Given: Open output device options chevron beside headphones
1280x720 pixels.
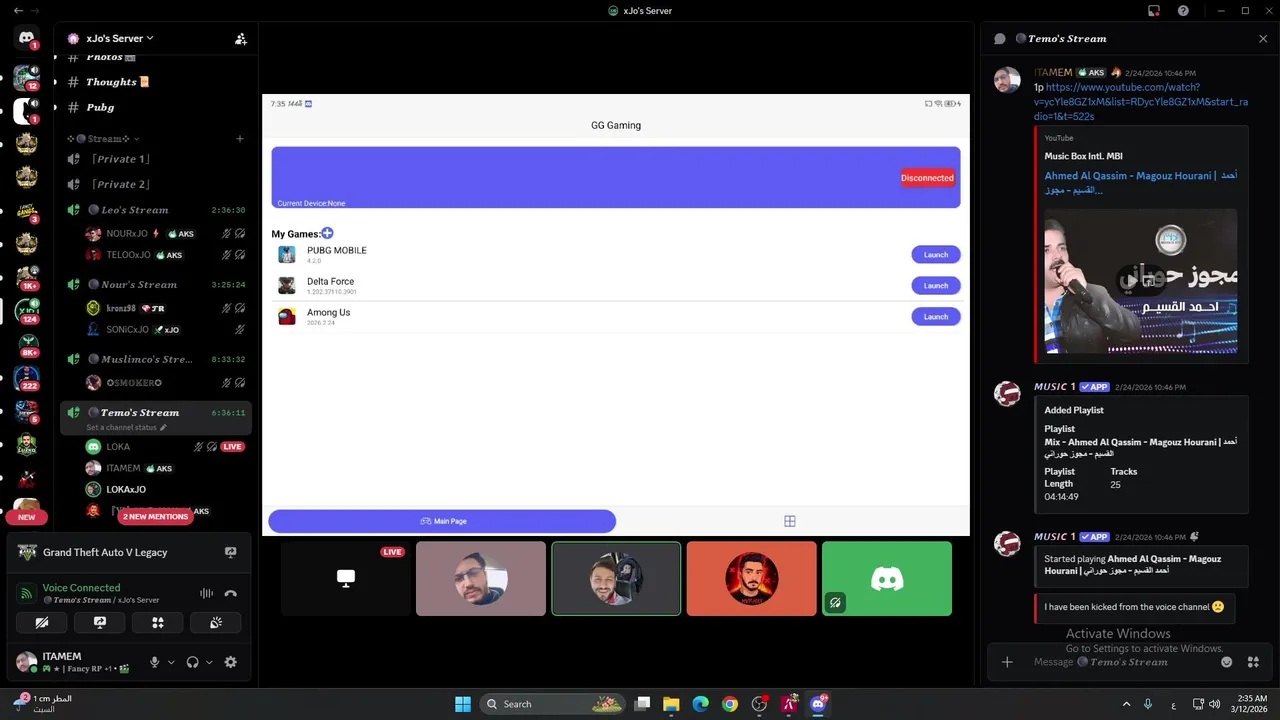Looking at the screenshot, I should click(x=209, y=662).
